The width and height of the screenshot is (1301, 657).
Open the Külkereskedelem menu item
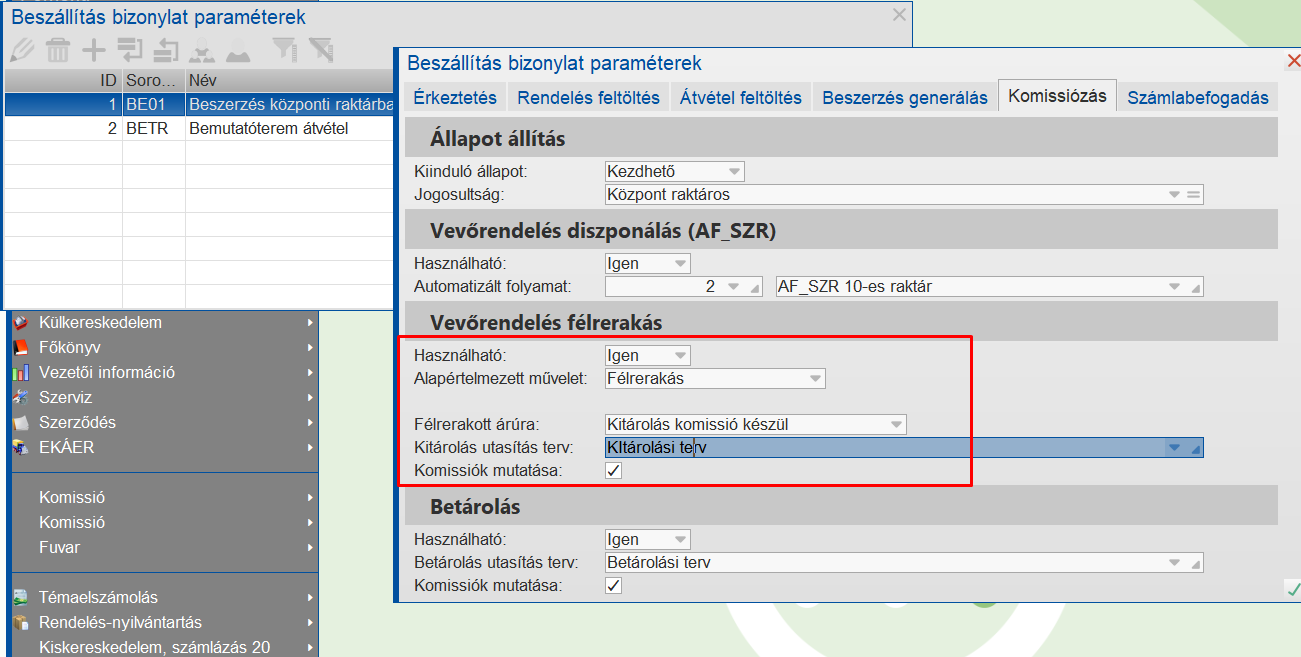164,323
